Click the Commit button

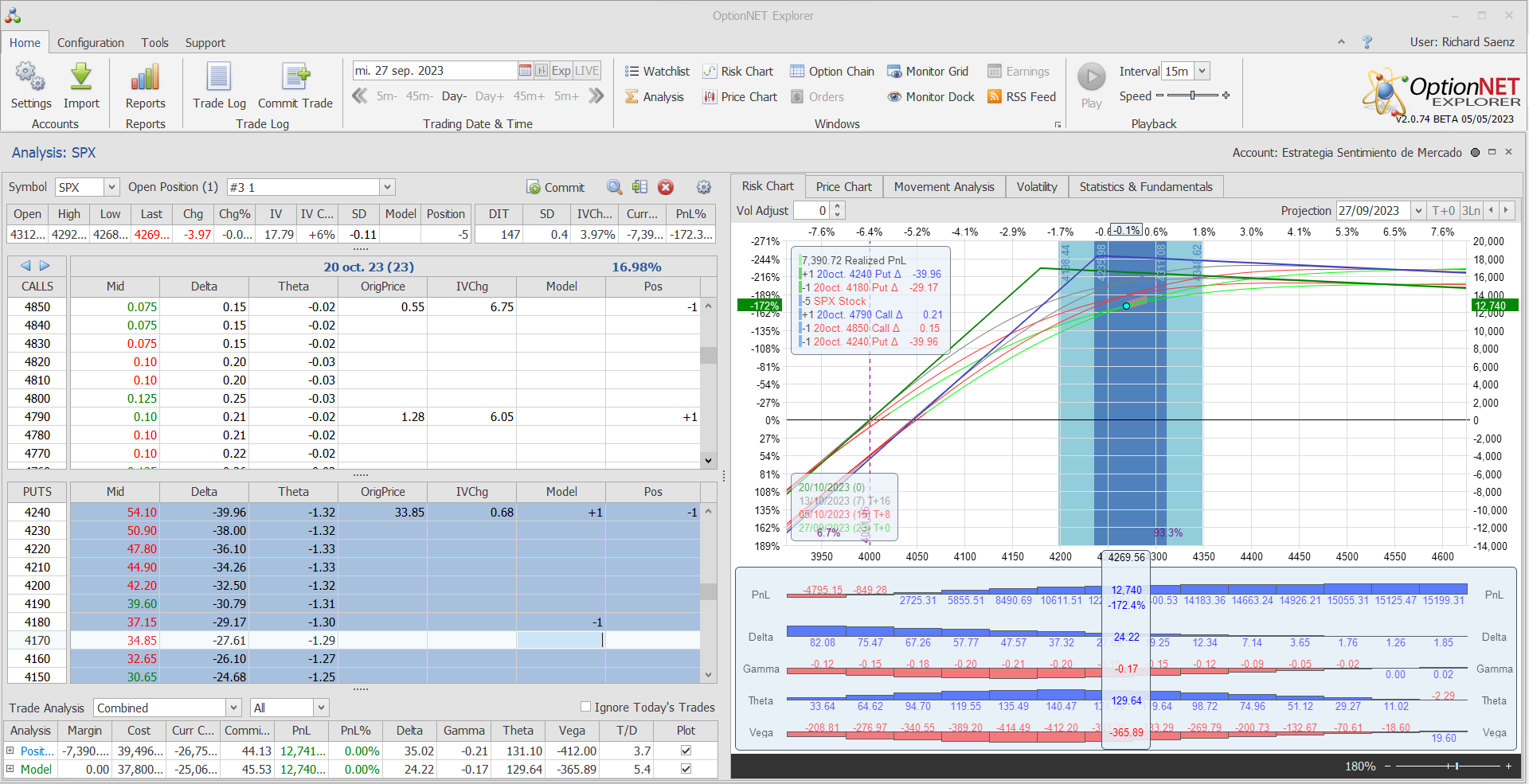(556, 187)
